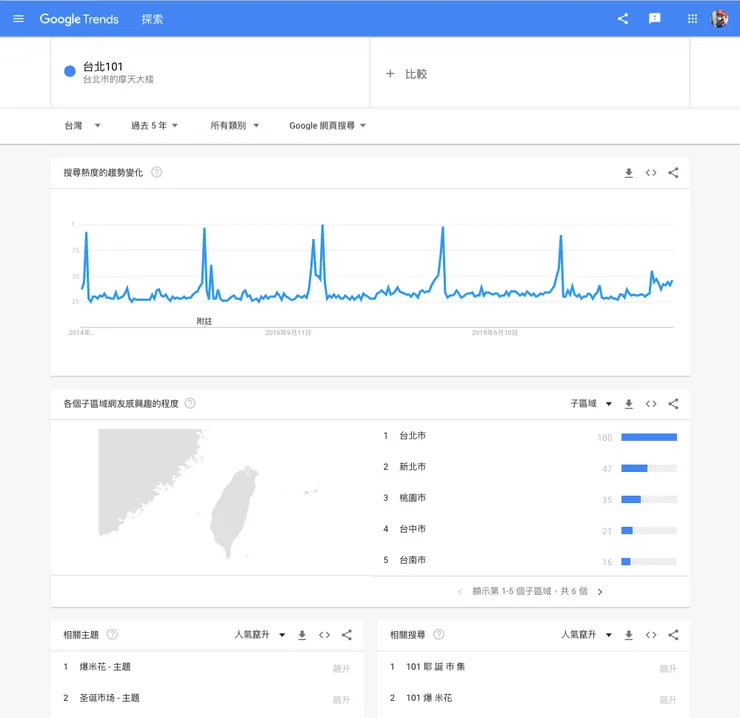Go to next page of subregions

(600, 591)
